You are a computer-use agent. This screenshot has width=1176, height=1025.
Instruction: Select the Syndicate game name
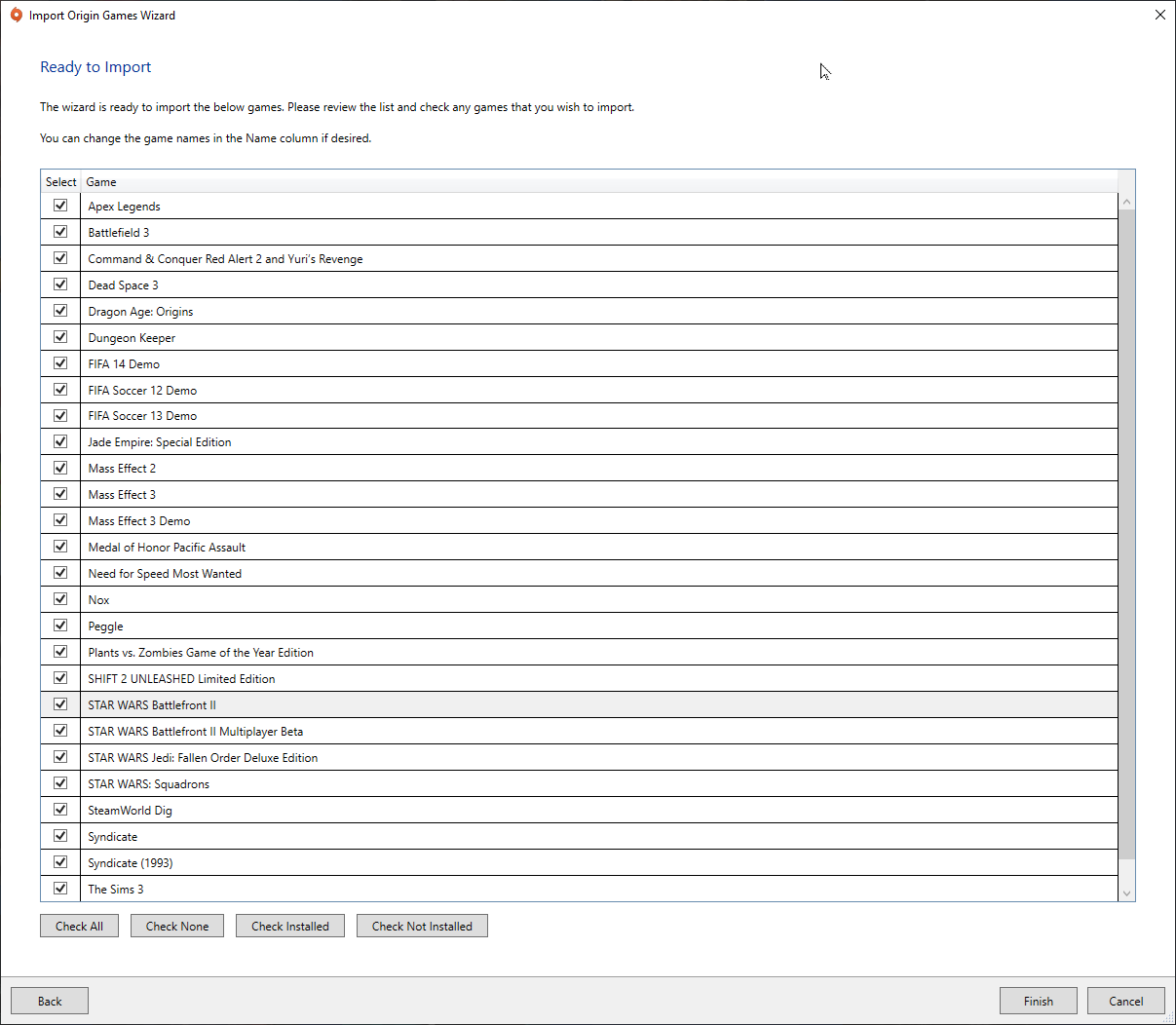point(113,837)
